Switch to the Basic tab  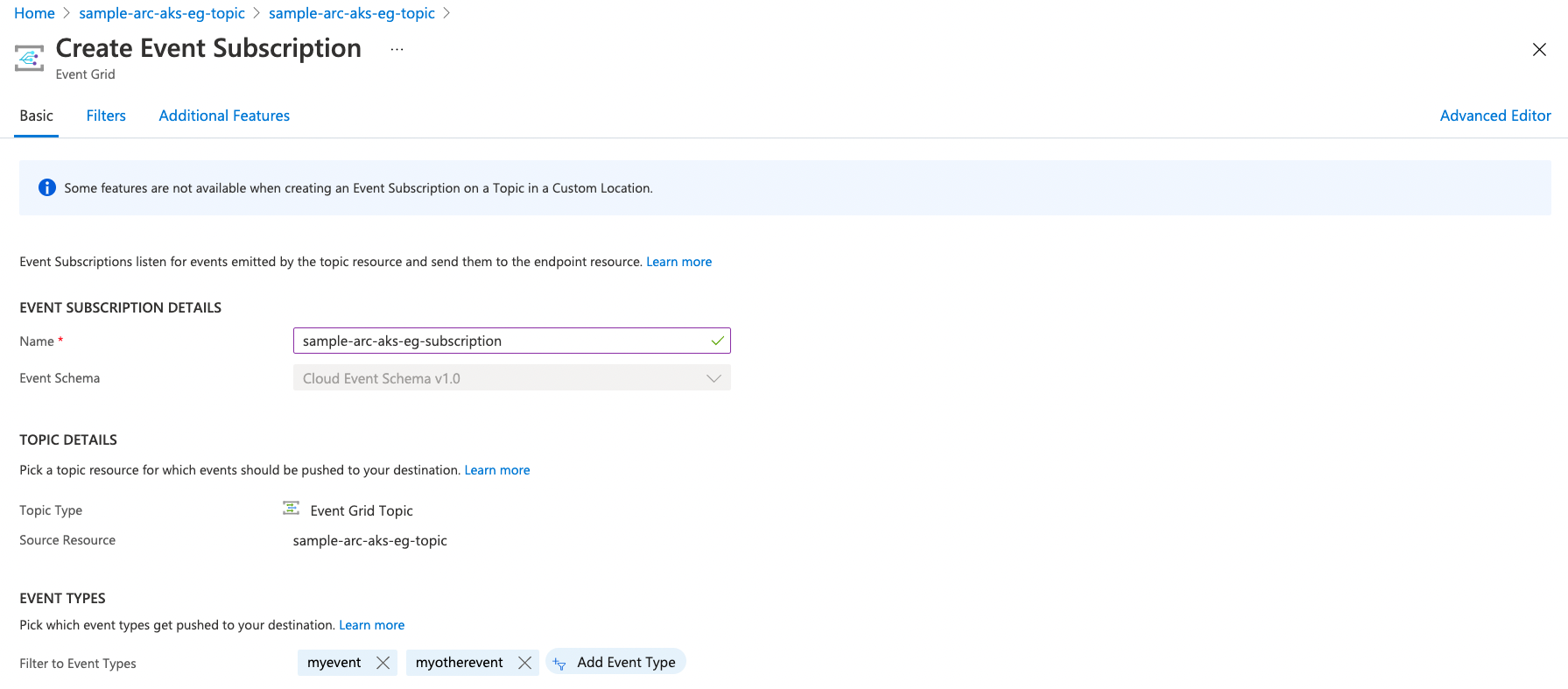[x=36, y=116]
